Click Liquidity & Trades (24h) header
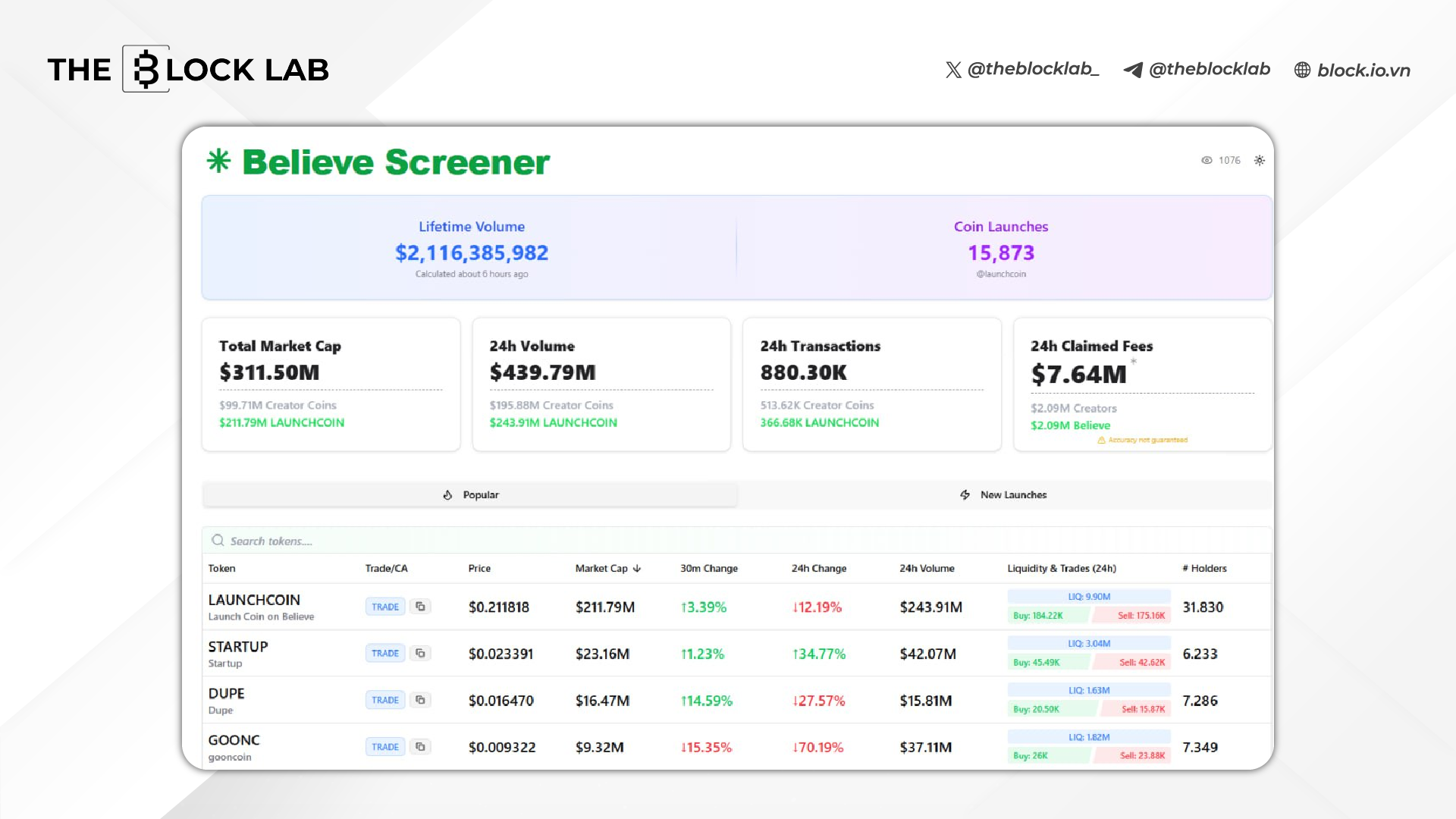Image resolution: width=1456 pixels, height=819 pixels. point(1062,568)
